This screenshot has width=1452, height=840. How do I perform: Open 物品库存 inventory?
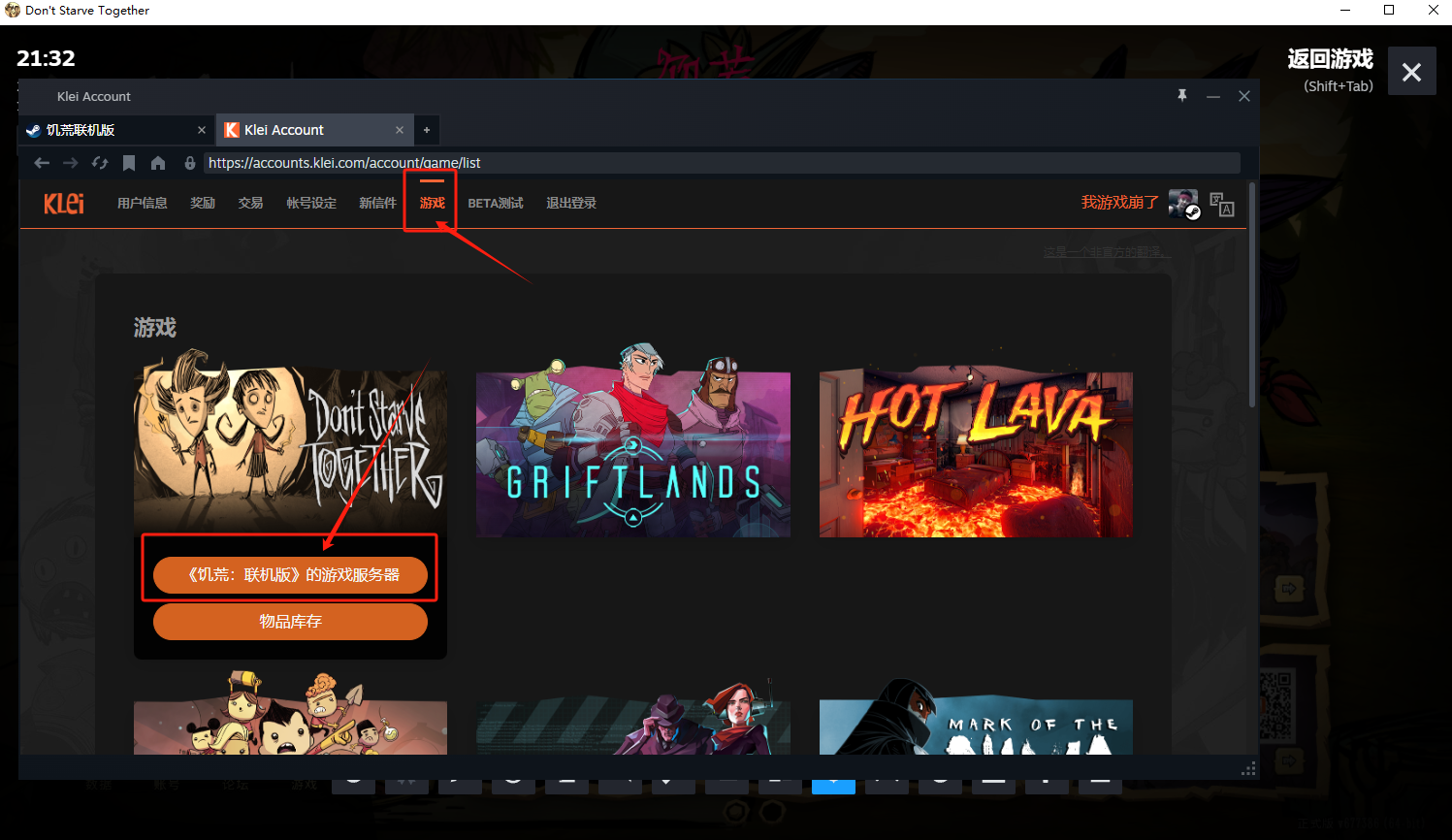290,622
